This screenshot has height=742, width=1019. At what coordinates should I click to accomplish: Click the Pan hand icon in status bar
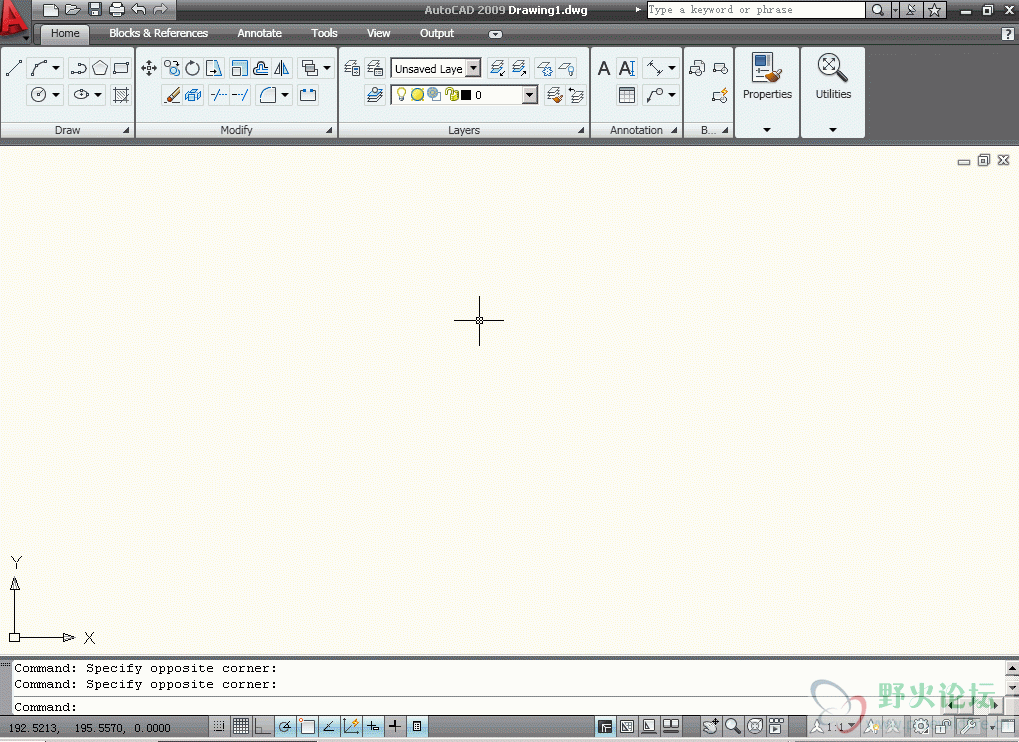710,726
